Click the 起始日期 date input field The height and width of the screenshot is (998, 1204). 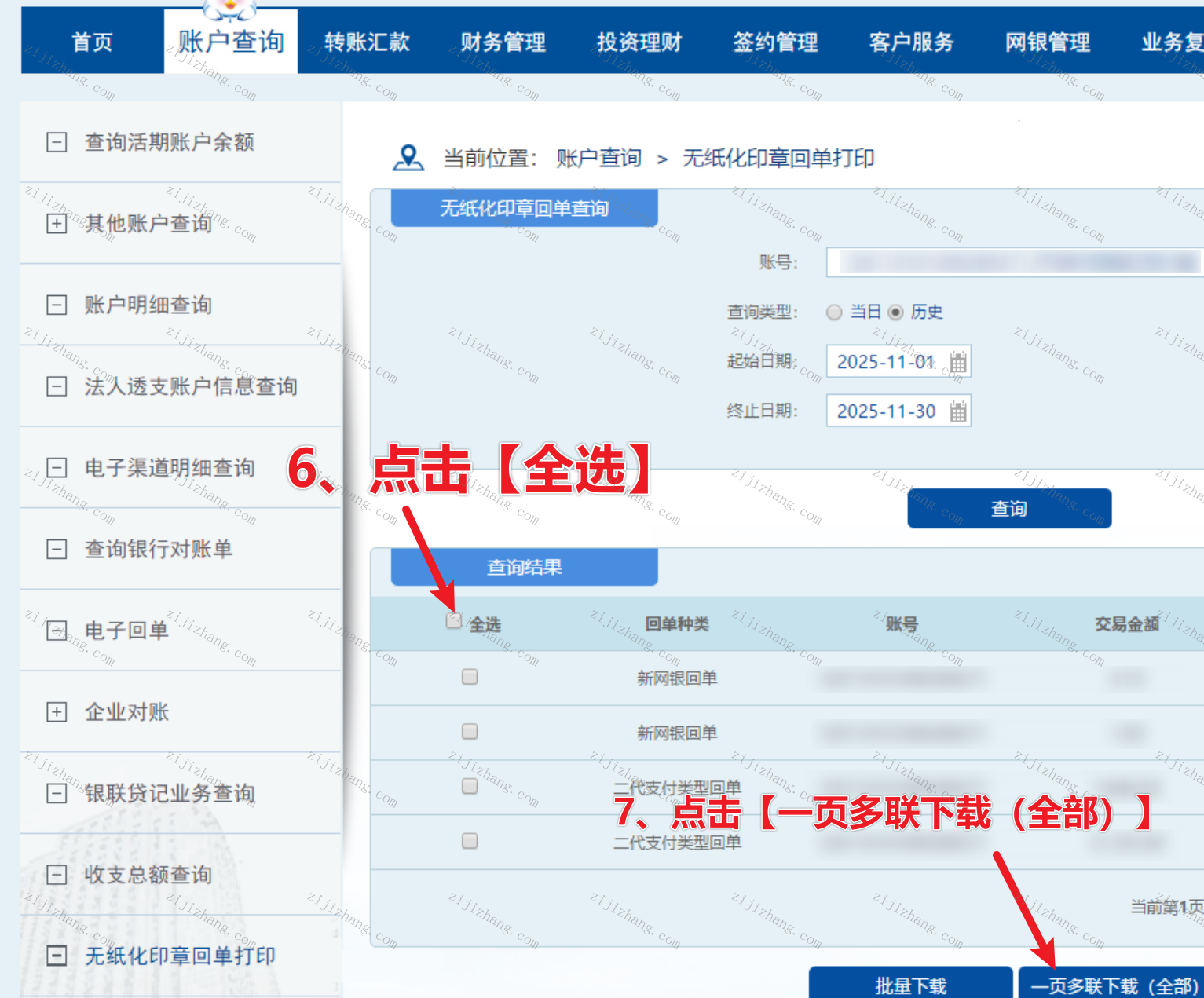click(886, 362)
